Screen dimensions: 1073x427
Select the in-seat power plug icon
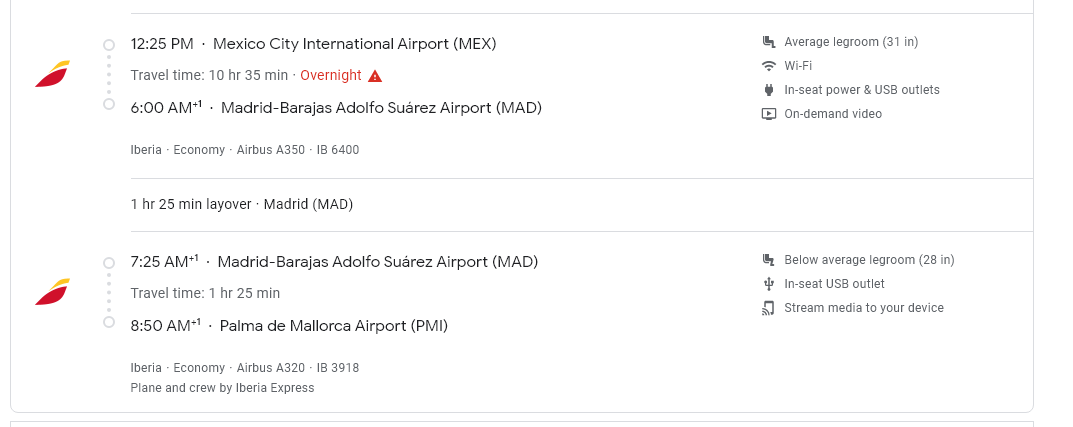[x=768, y=90]
